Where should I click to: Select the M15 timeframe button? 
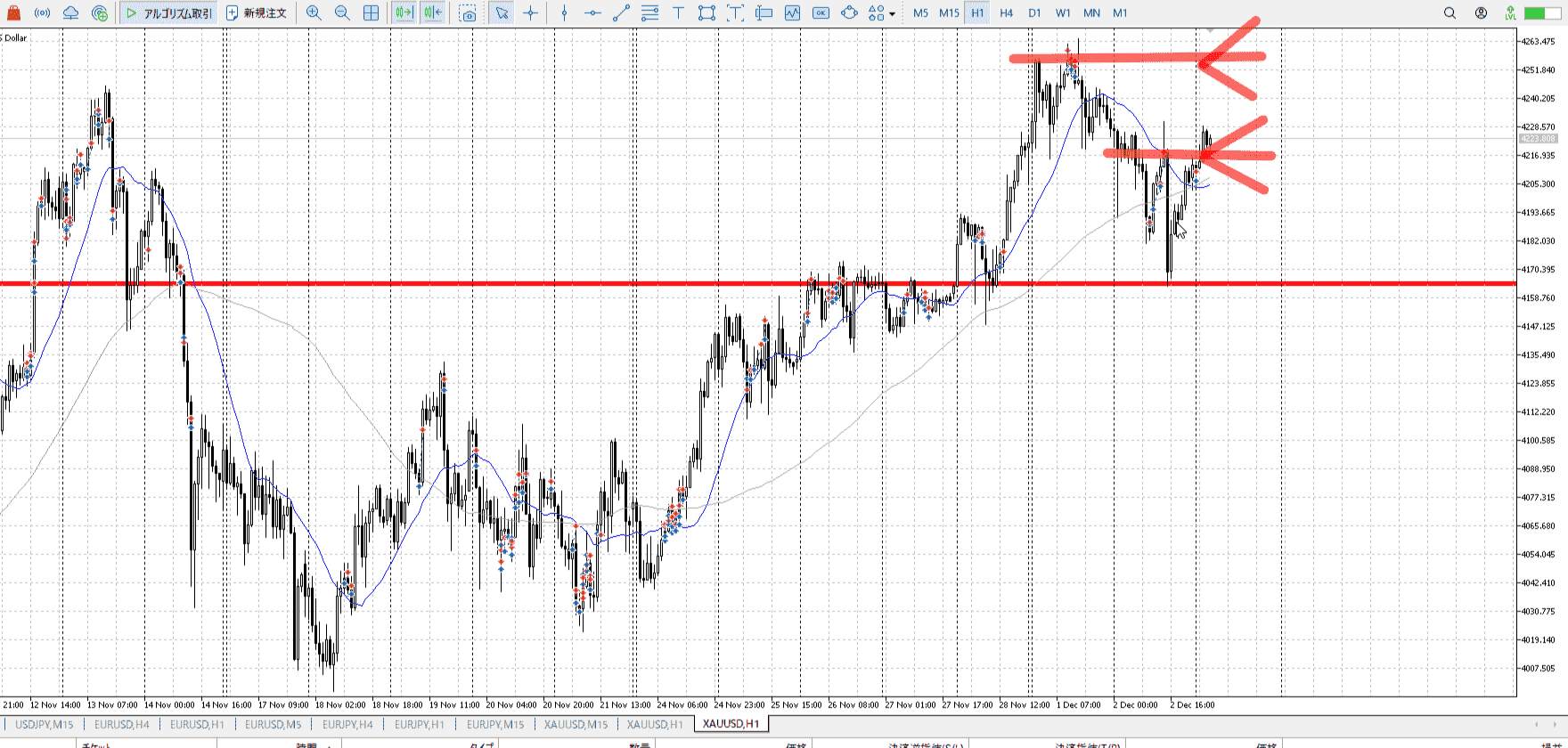point(949,13)
